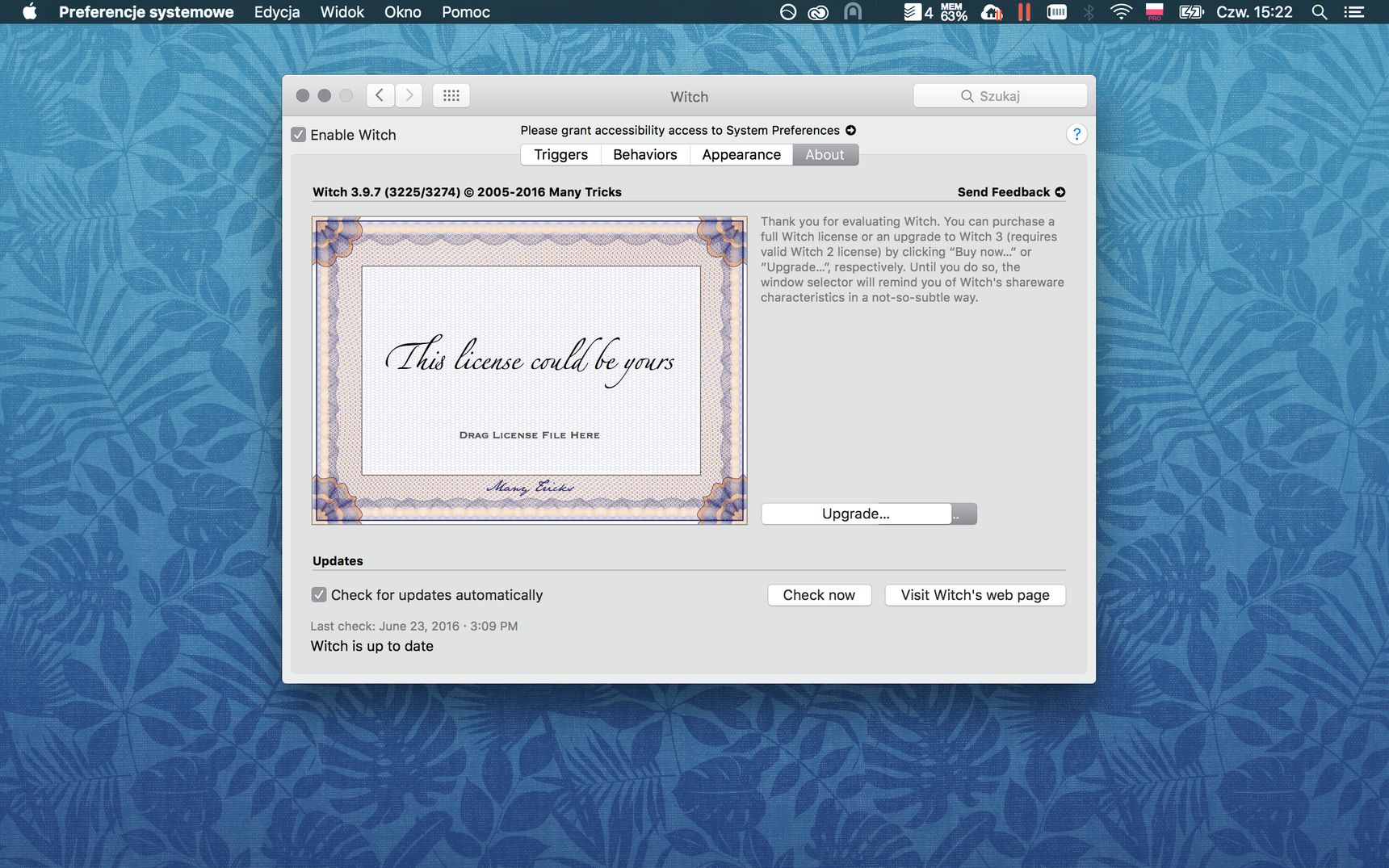The width and height of the screenshot is (1389, 868).
Task: Click the orange double-bar menu bar icon
Action: 1024,12
